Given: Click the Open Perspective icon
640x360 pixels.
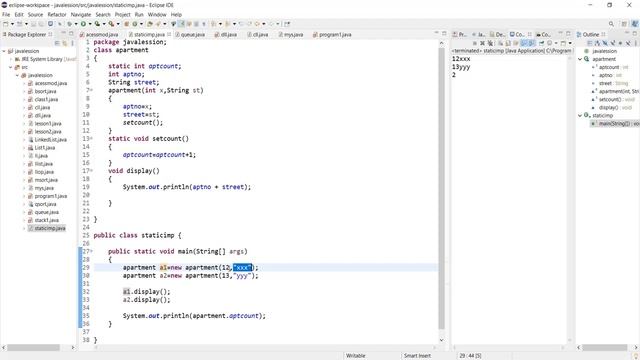Looking at the screenshot, I should click(x=624, y=24).
